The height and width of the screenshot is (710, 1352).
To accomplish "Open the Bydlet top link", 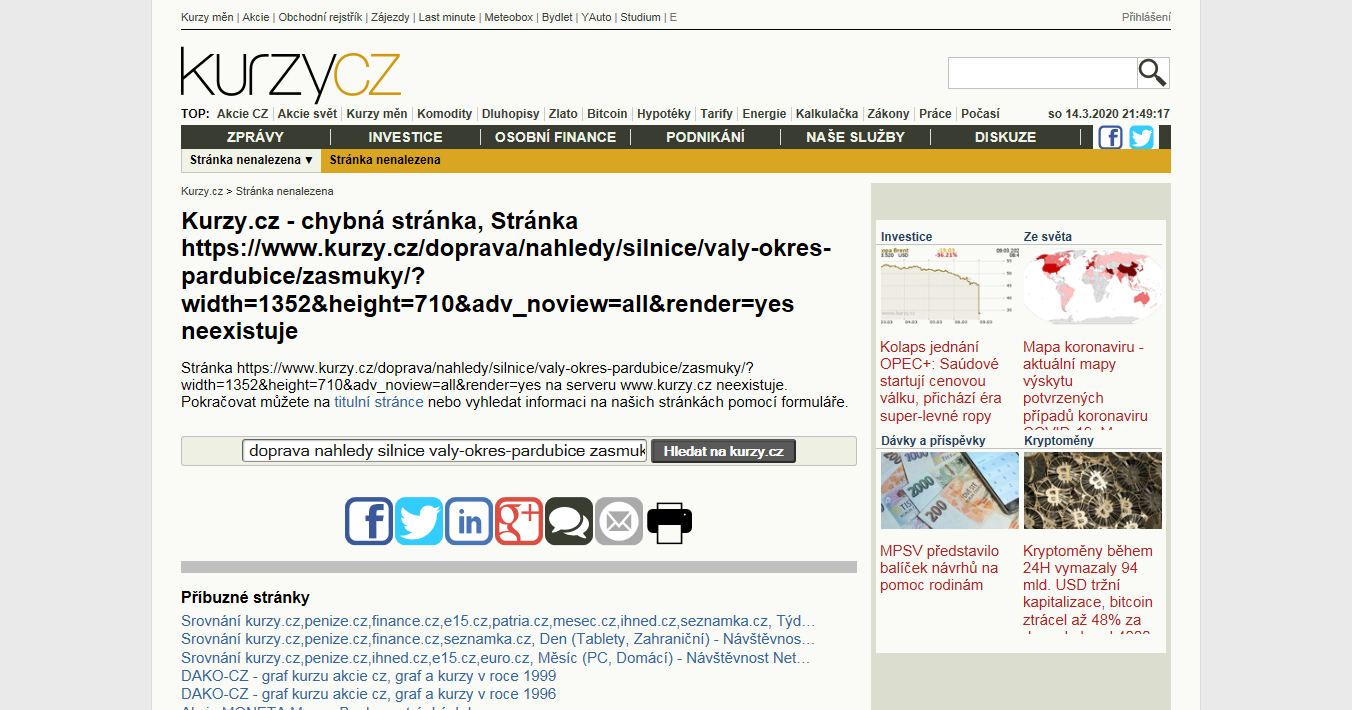I will pyautogui.click(x=557, y=17).
